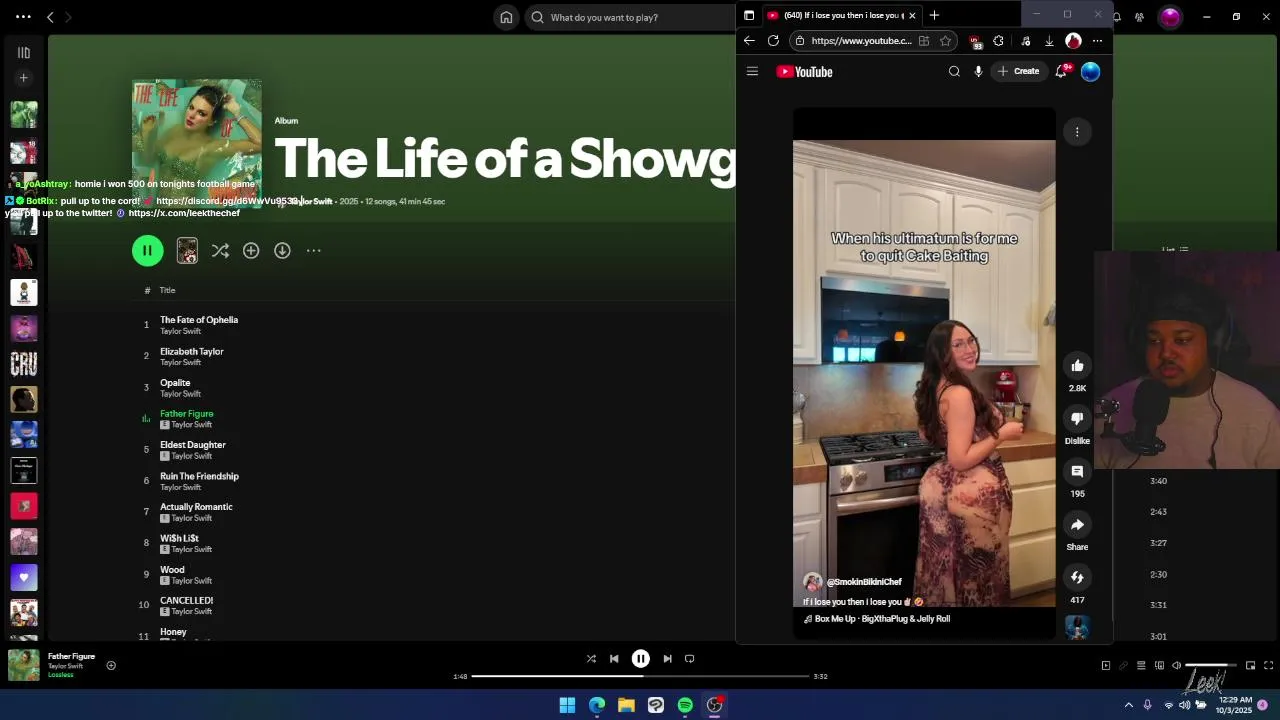
Task: Skip to previous track in player bar
Action: pyautogui.click(x=614, y=659)
